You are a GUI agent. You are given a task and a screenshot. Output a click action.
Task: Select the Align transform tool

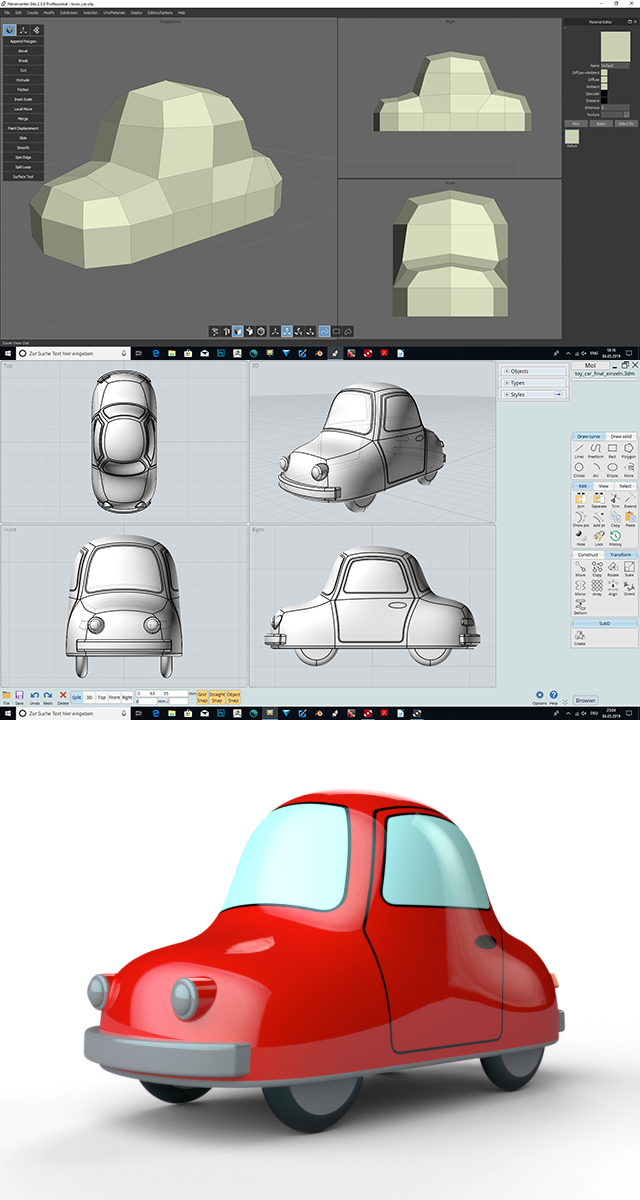(x=612, y=588)
